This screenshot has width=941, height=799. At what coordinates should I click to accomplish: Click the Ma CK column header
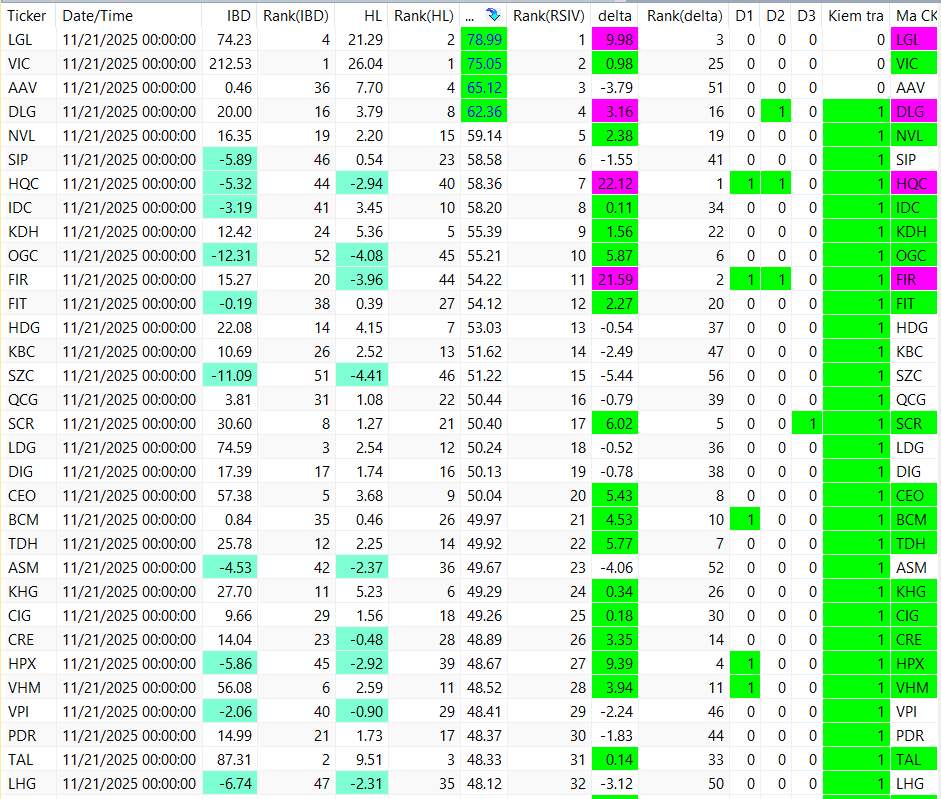tap(916, 16)
